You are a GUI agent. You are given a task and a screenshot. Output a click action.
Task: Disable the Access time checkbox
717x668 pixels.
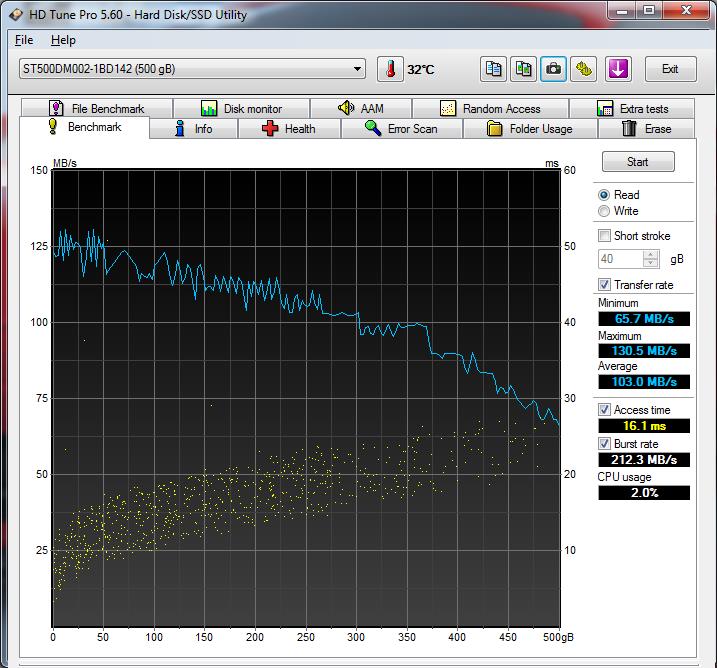click(604, 410)
